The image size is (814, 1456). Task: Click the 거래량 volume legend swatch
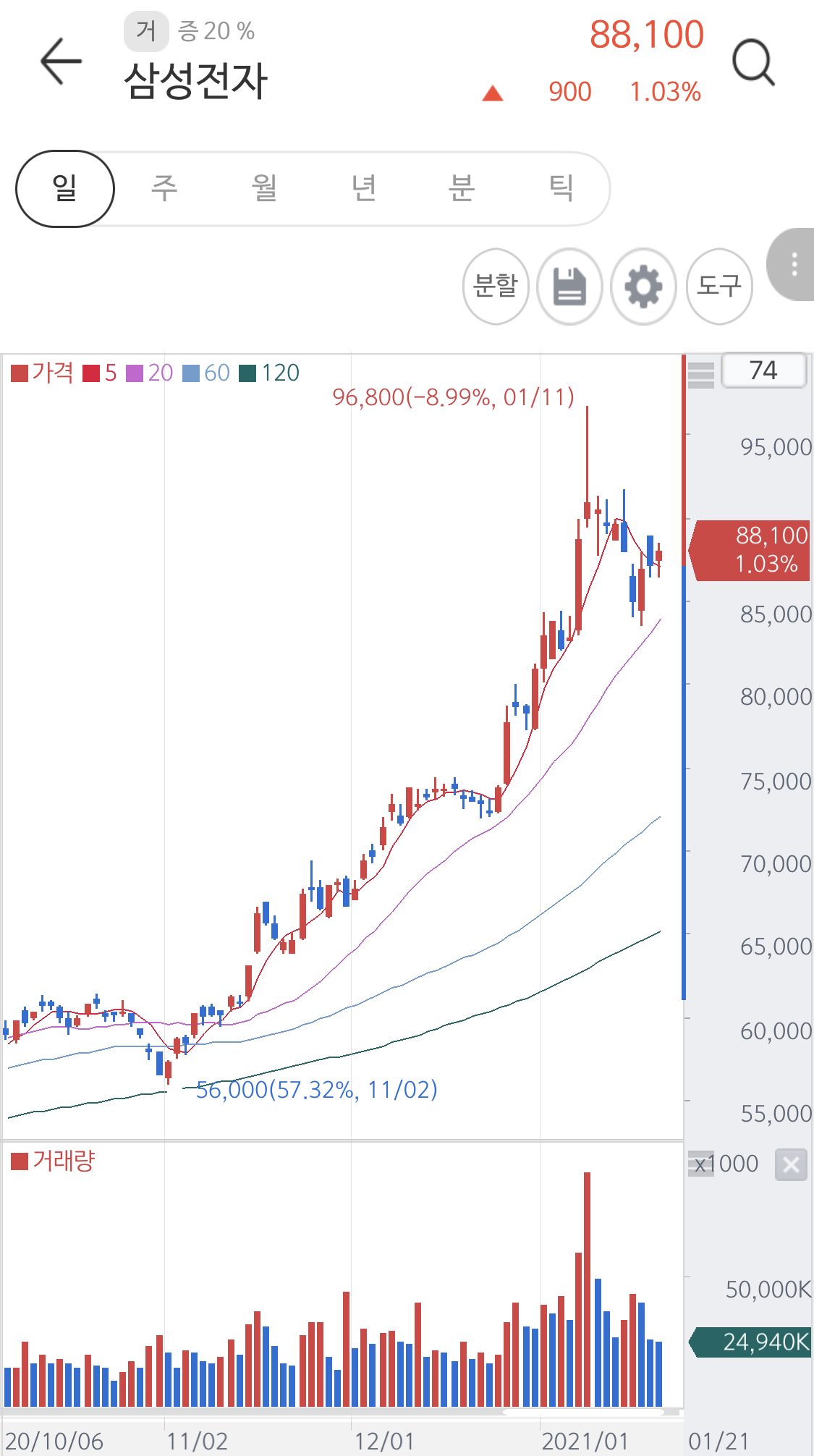20,1161
